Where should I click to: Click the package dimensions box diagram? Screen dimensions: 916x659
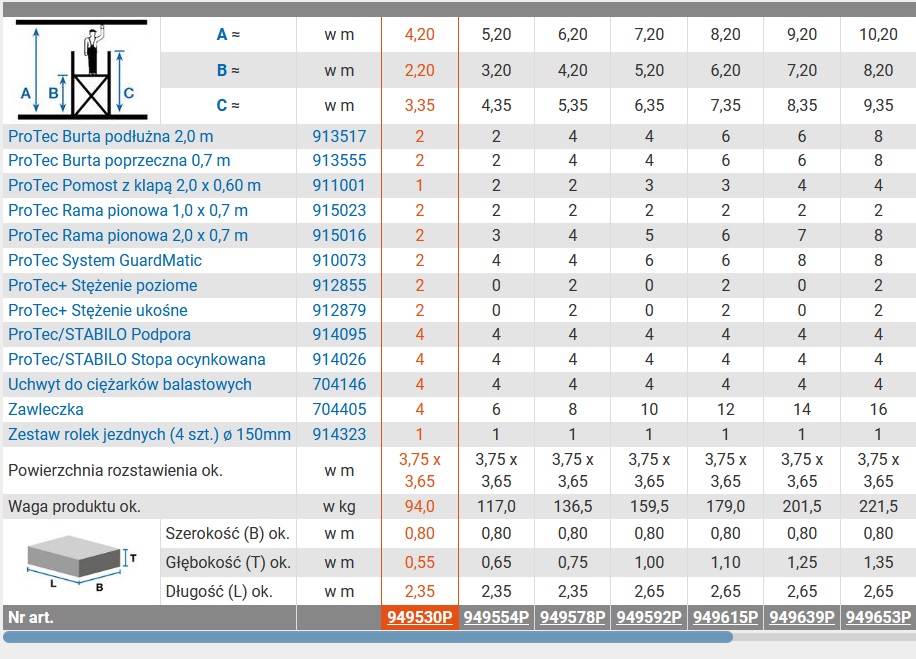(x=82, y=562)
